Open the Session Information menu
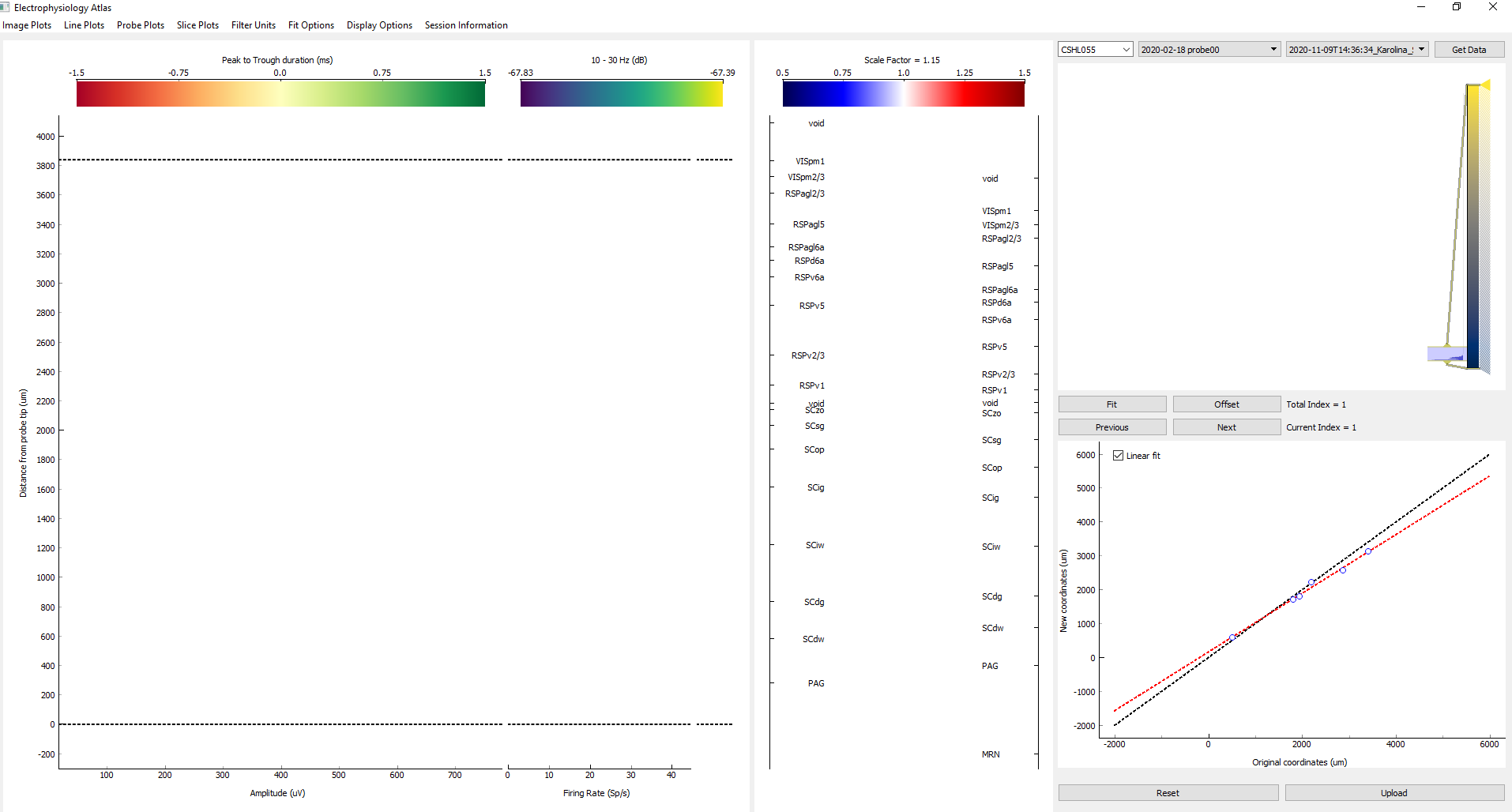 (466, 24)
